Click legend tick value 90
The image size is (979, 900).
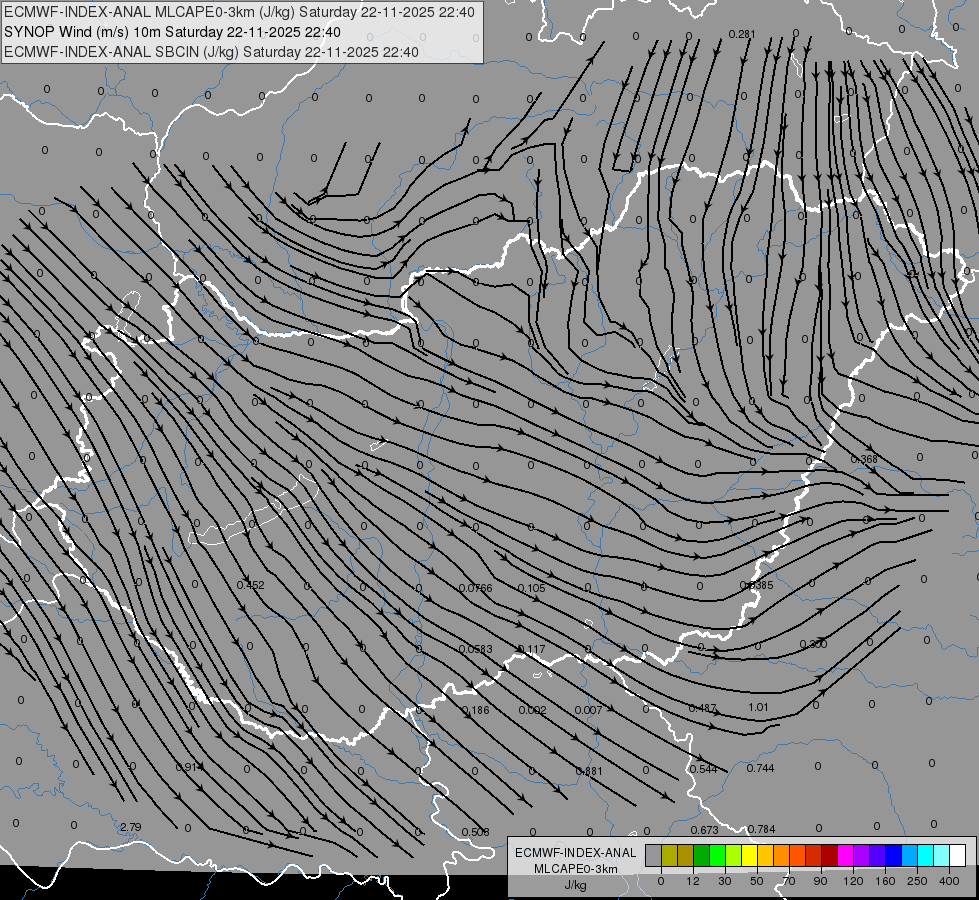click(x=820, y=881)
